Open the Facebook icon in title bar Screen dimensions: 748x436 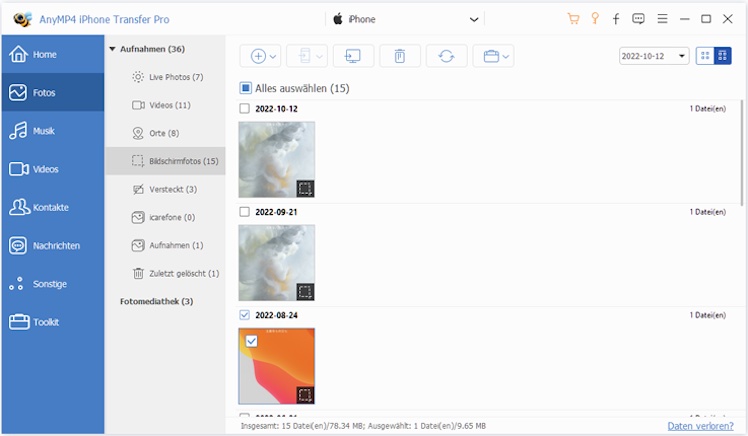point(616,19)
